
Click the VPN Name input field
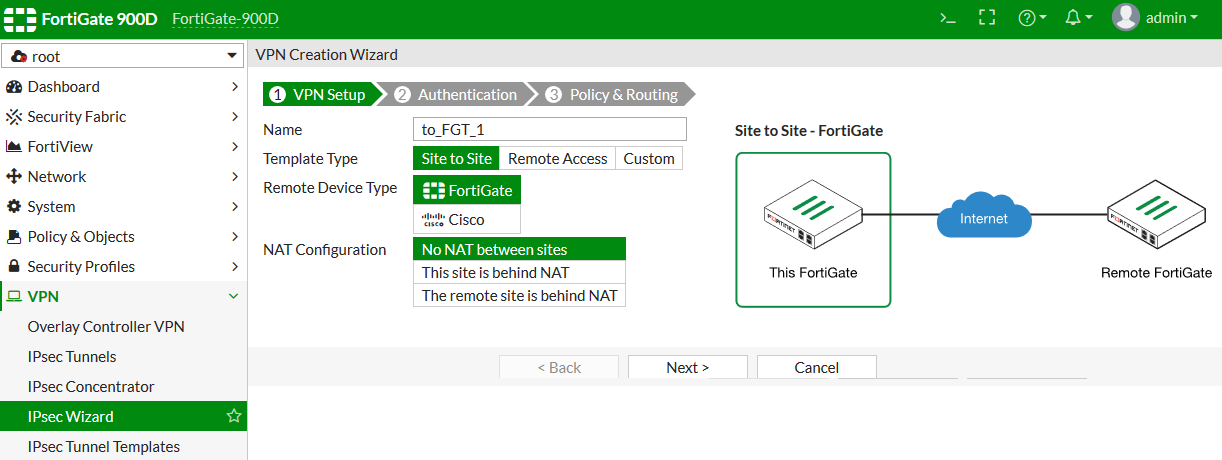pyautogui.click(x=549, y=129)
